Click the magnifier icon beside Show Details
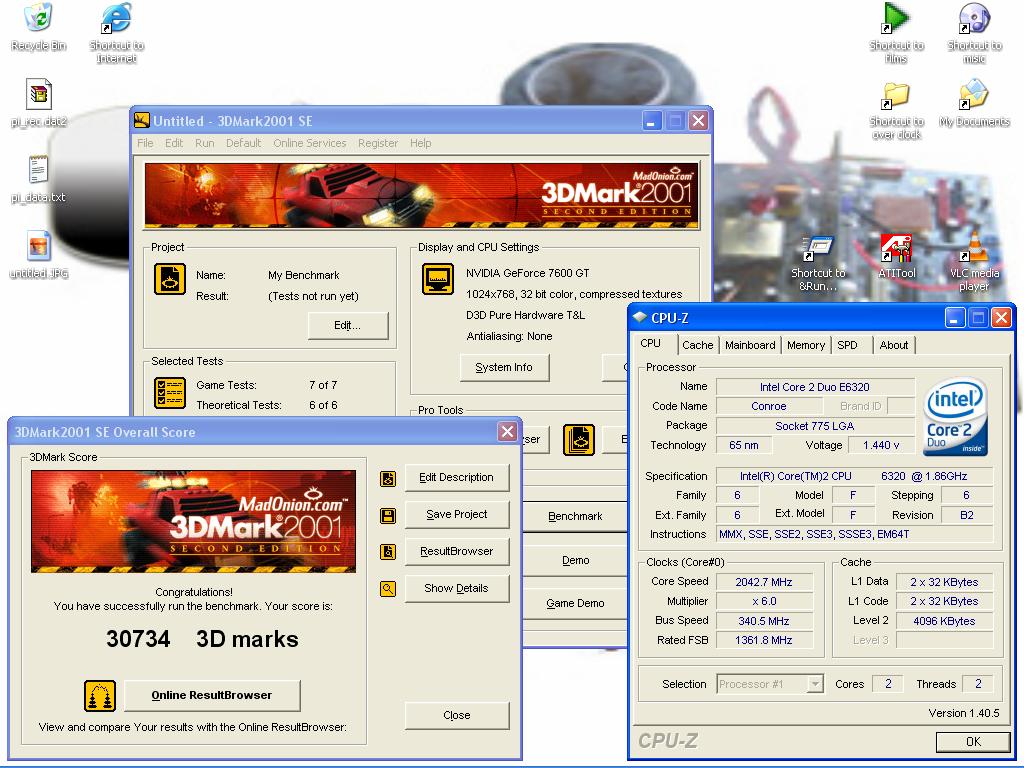Viewport: 1024px width, 768px height. coord(388,589)
